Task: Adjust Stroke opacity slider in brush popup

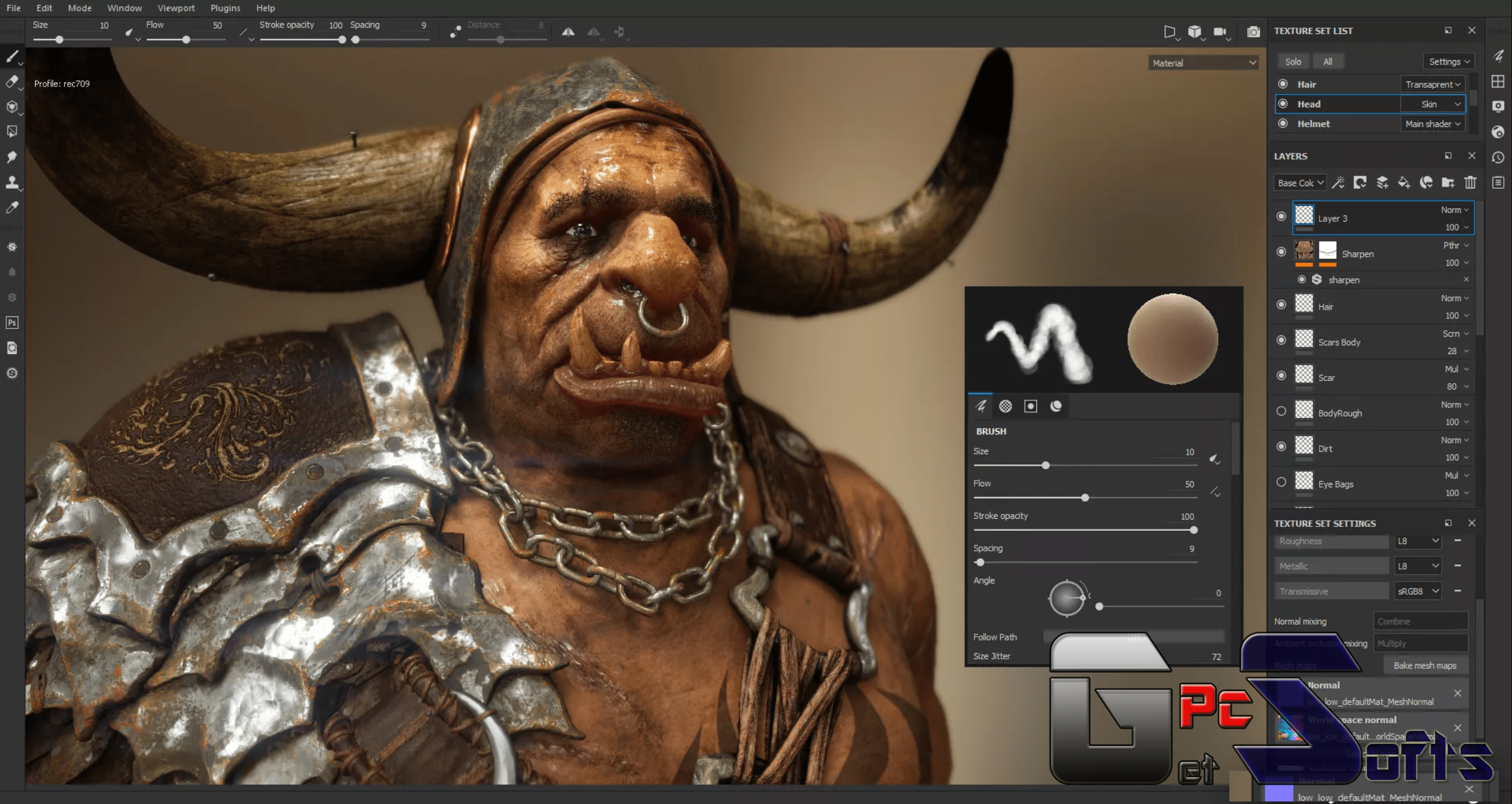Action: 1085,530
